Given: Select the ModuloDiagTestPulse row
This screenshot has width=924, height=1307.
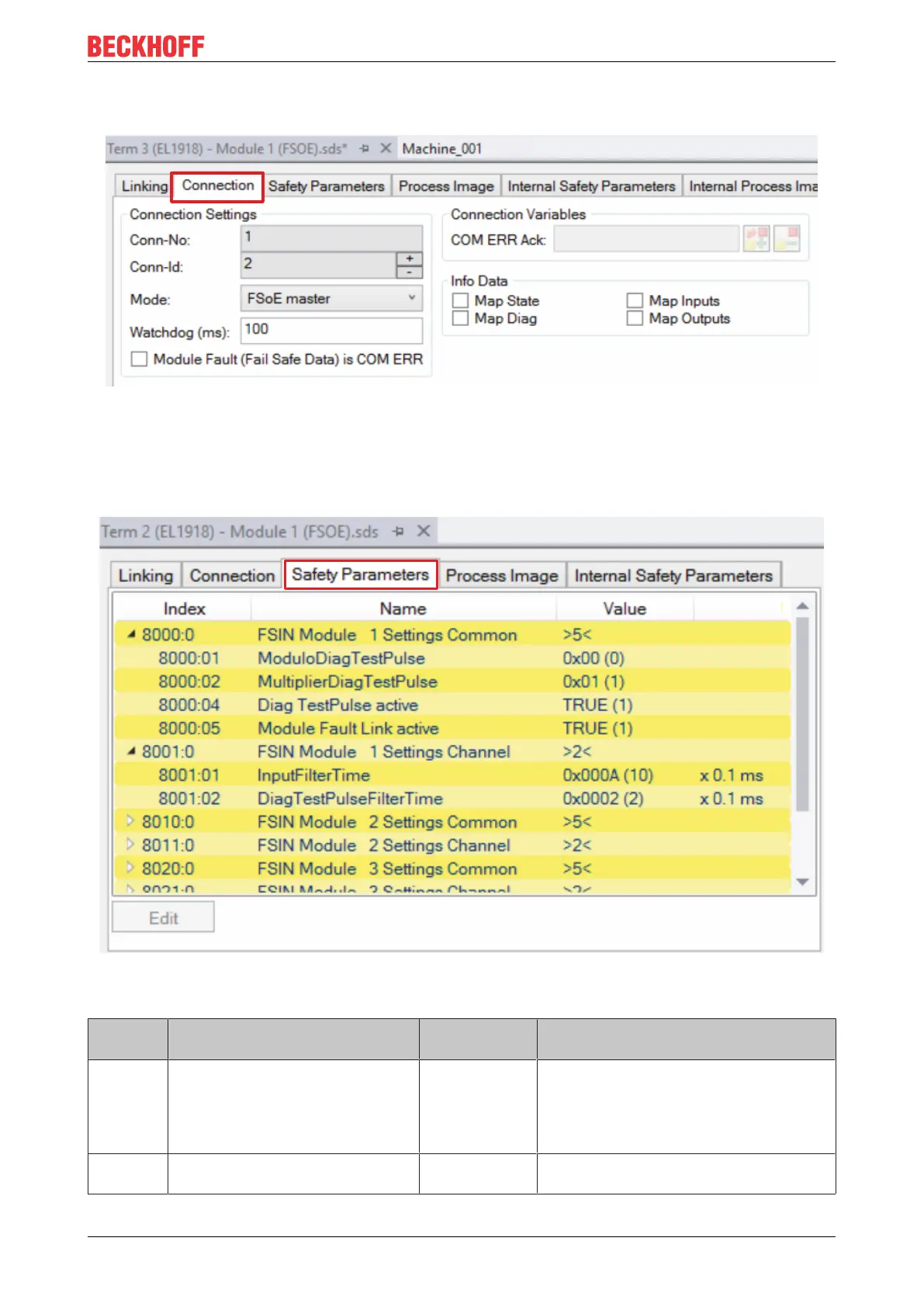Looking at the screenshot, I should [x=453, y=658].
